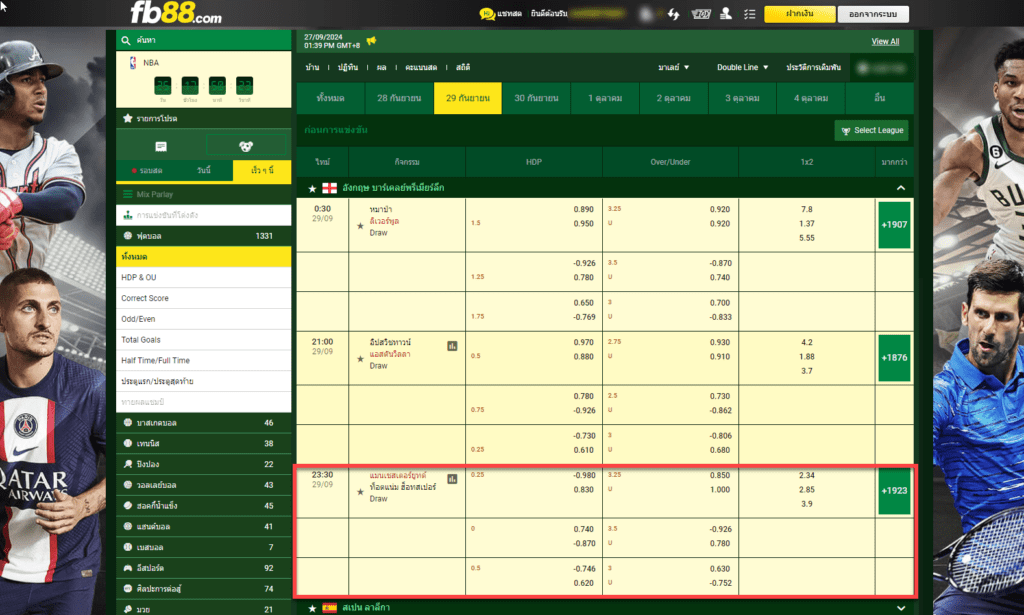1024x615 pixels.
Task: Select ping pong sport with count 22
Action: (203, 464)
